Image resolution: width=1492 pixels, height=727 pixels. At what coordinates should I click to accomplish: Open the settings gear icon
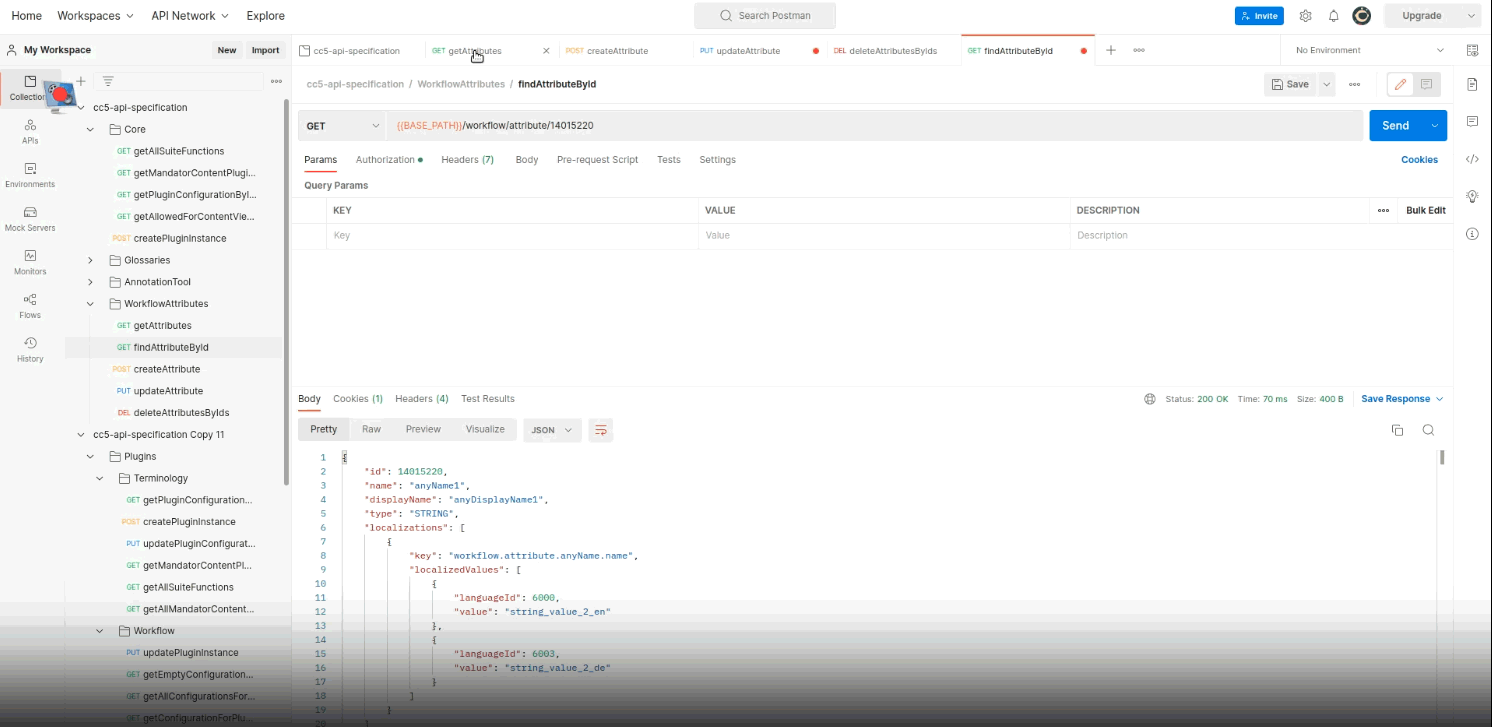point(1305,16)
